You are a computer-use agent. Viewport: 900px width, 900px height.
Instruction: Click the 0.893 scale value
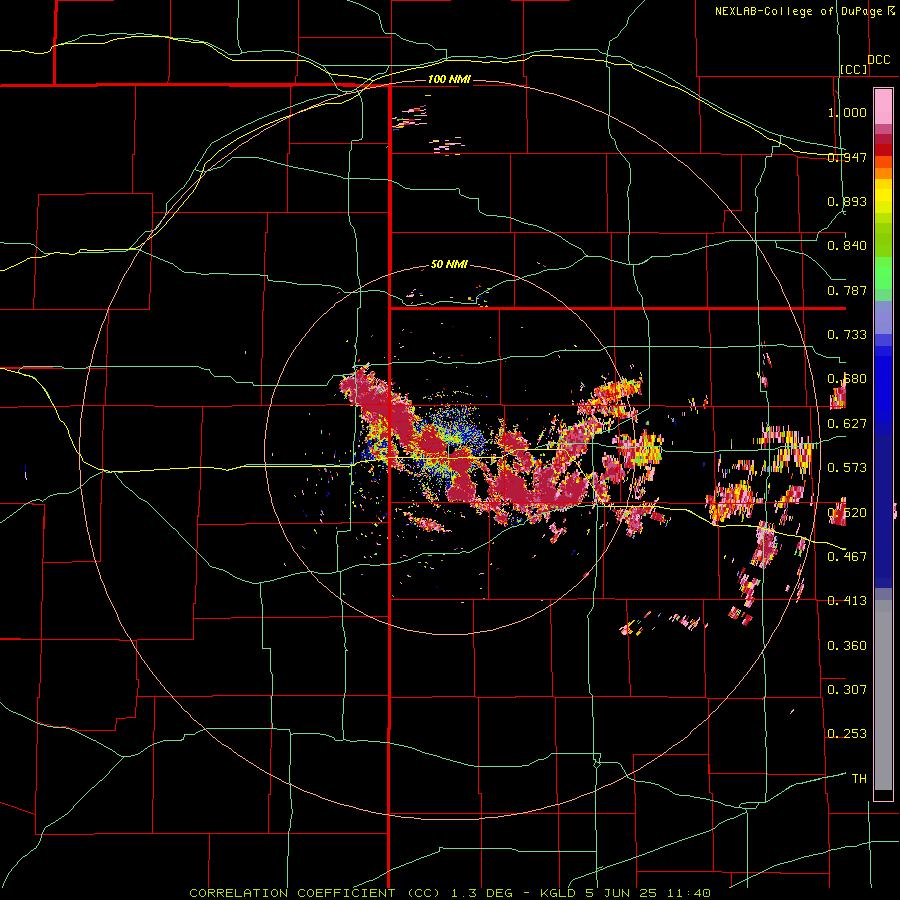click(847, 201)
